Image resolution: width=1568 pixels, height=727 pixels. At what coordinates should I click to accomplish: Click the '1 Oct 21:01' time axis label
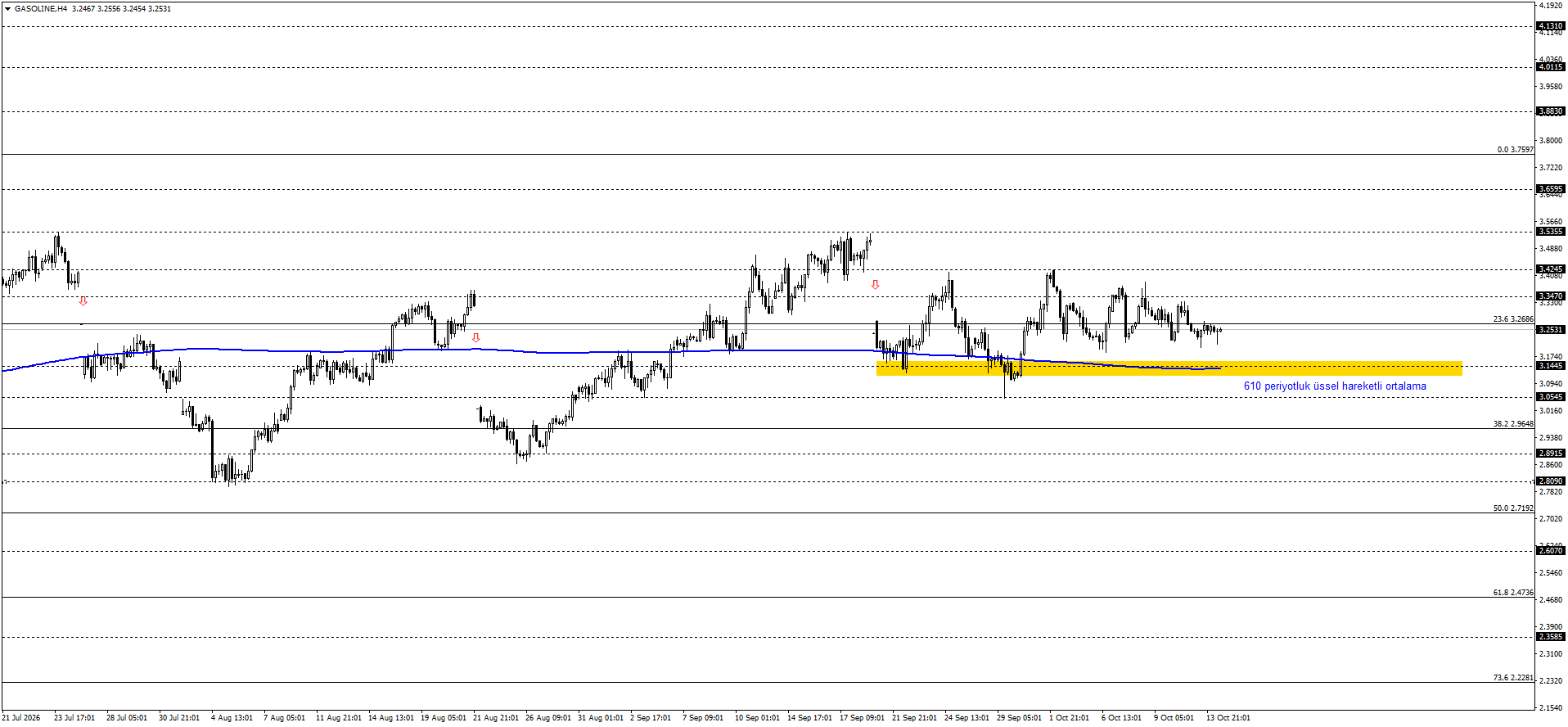pyautogui.click(x=1069, y=718)
